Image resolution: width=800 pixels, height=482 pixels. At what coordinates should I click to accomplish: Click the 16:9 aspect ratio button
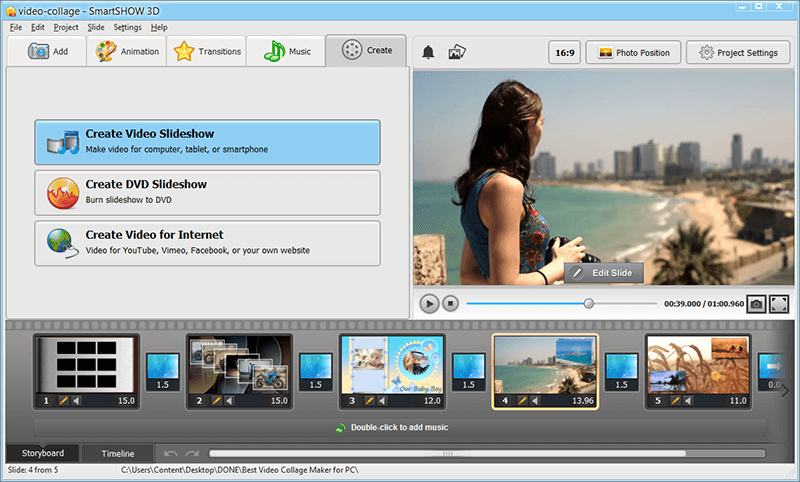pos(565,53)
